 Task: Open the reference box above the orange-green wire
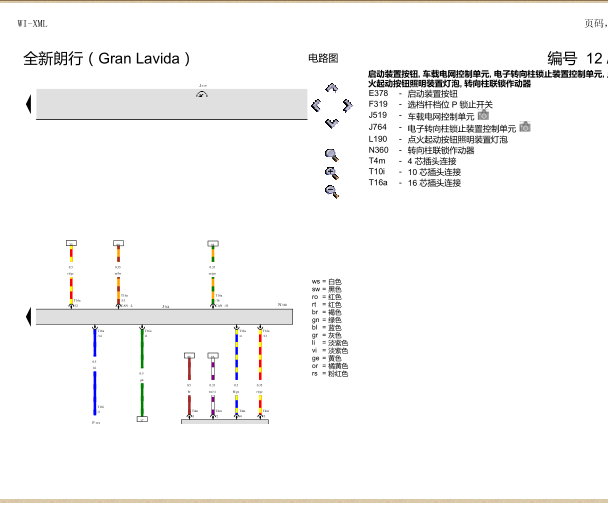coord(213,243)
